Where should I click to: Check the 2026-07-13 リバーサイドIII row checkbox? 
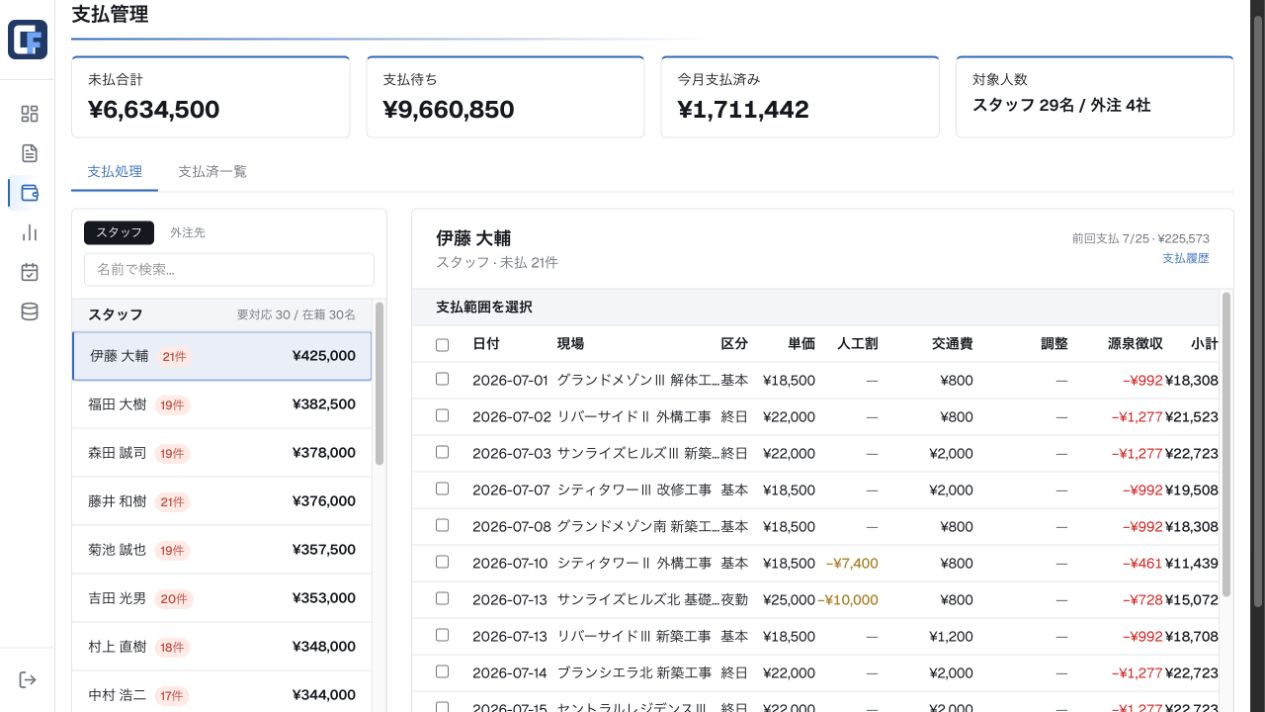(442, 635)
